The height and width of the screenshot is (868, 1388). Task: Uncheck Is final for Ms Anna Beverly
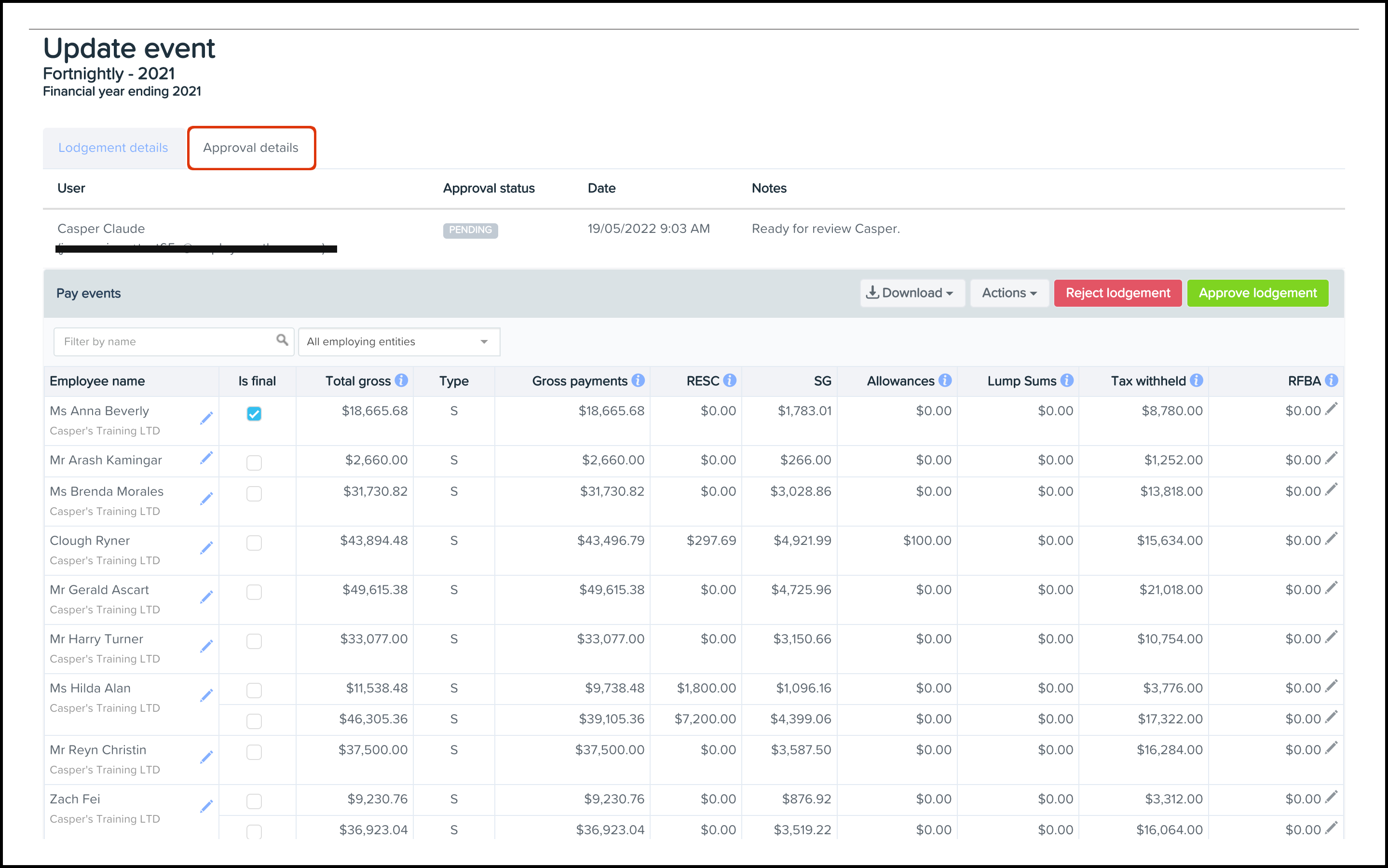click(254, 414)
